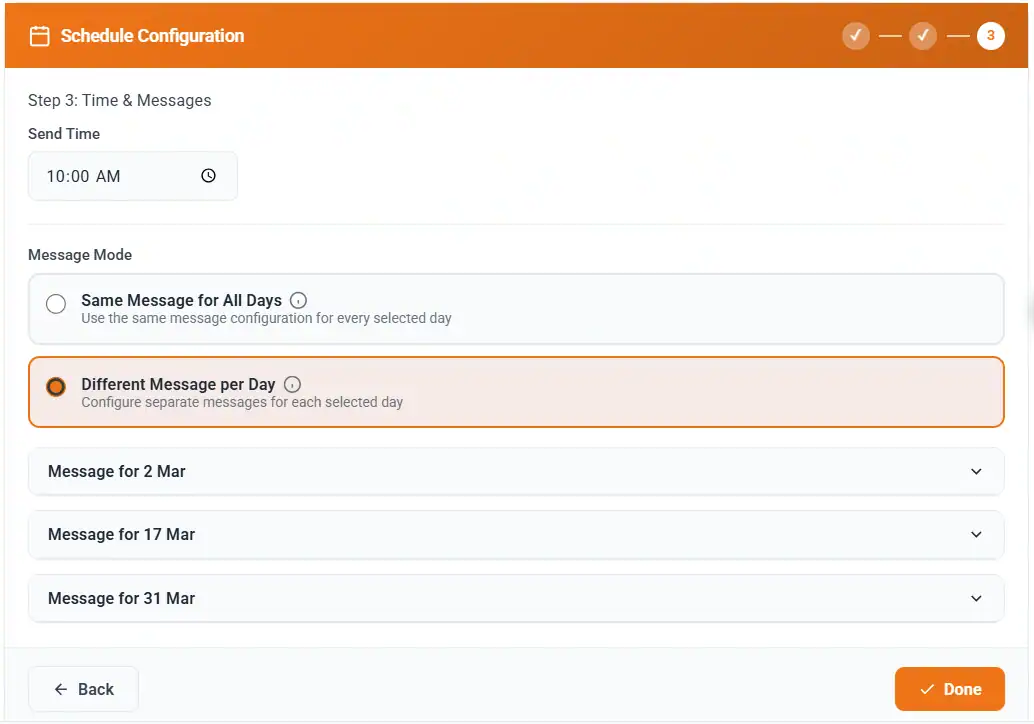The image size is (1034, 724).
Task: Click the vertical scrollbar on the right
Action: click(1029, 312)
